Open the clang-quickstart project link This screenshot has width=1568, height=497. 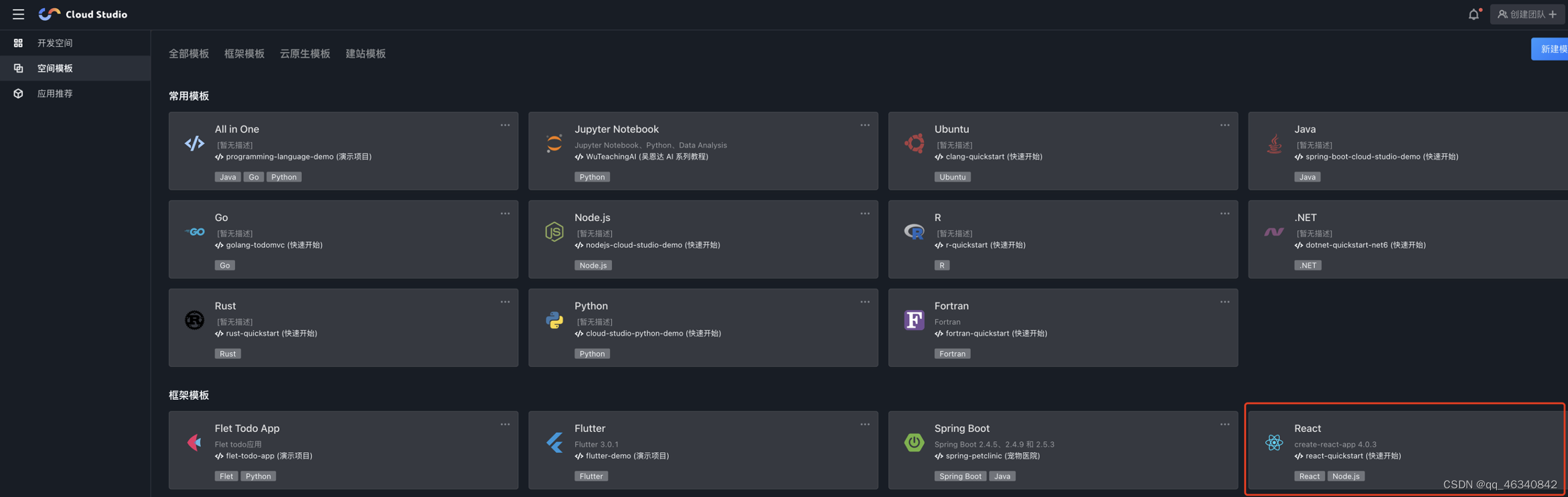(988, 157)
